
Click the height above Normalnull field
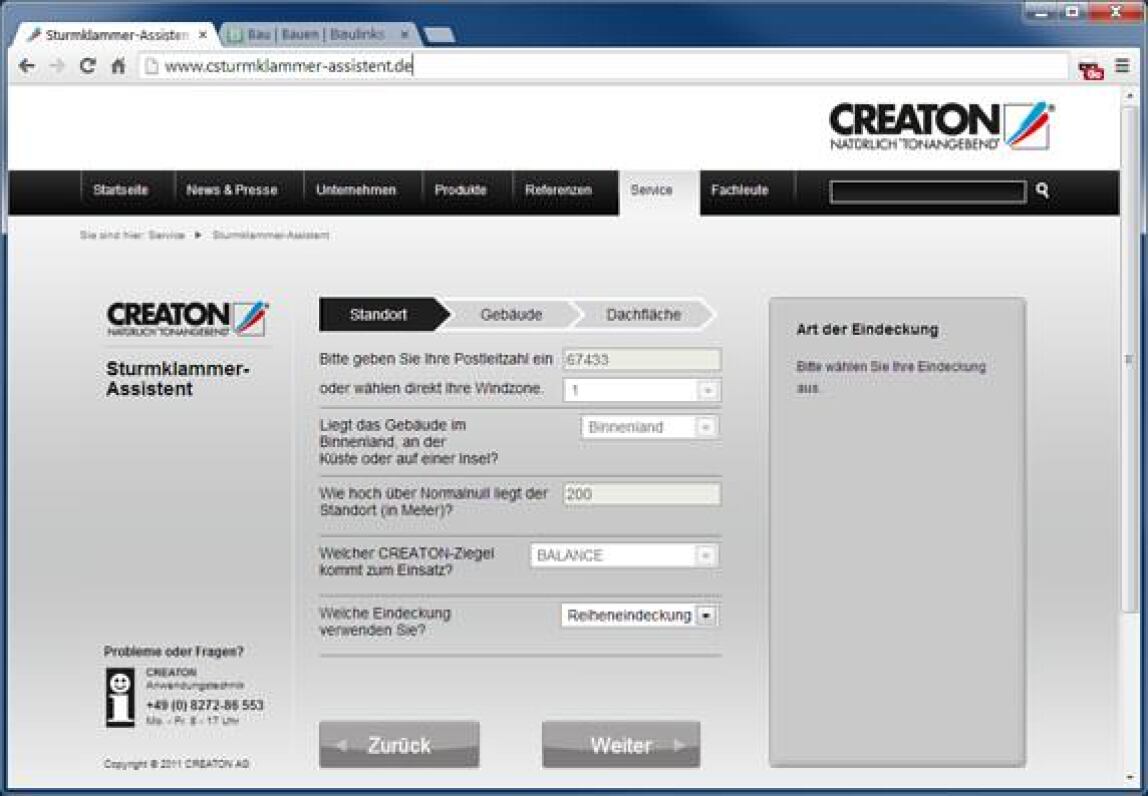click(x=641, y=494)
